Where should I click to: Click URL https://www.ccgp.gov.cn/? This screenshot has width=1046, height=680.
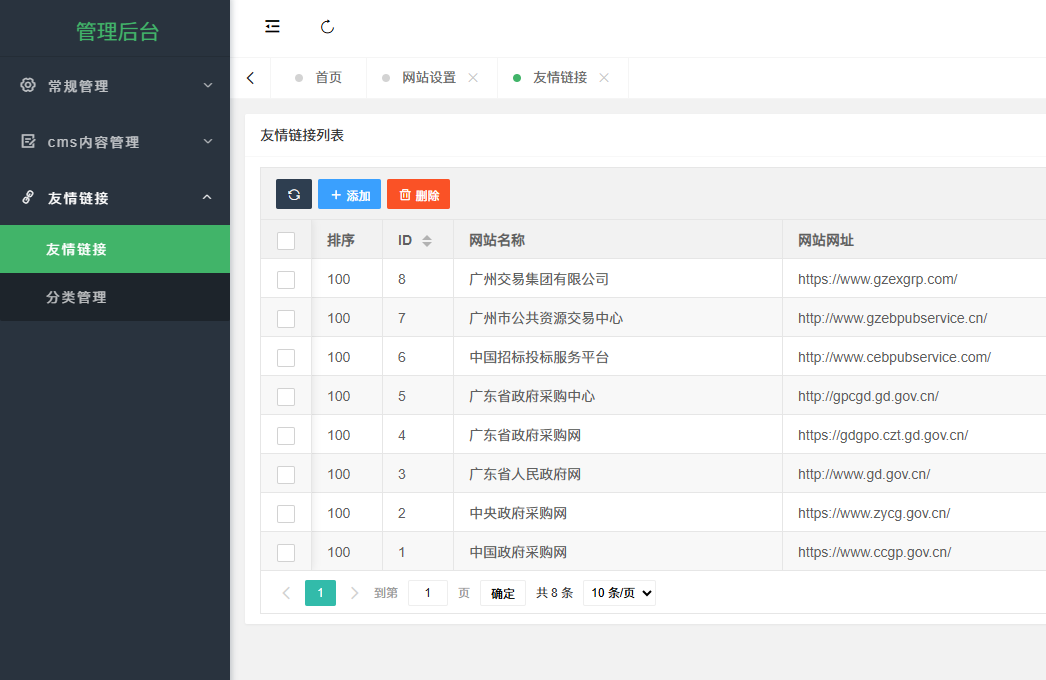click(x=875, y=552)
